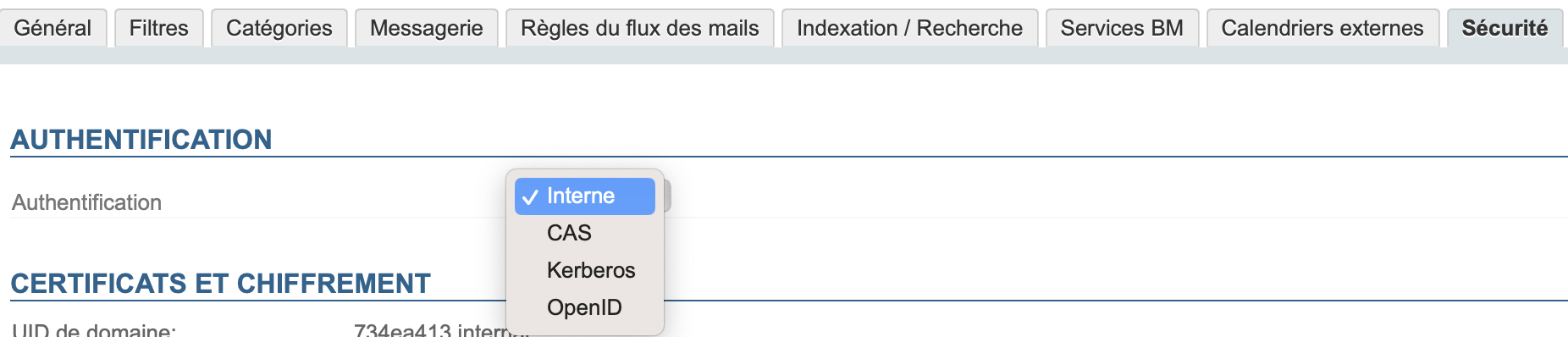This screenshot has width=1568, height=337.
Task: Go to the Catégories tab
Action: point(279,28)
